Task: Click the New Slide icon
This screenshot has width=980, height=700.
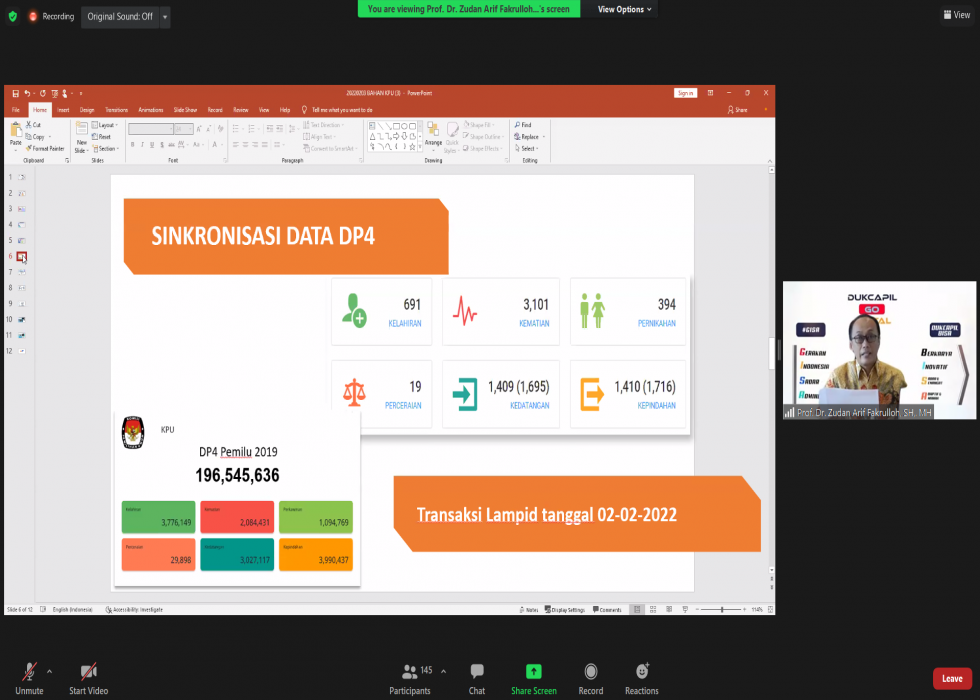Action: [82, 131]
